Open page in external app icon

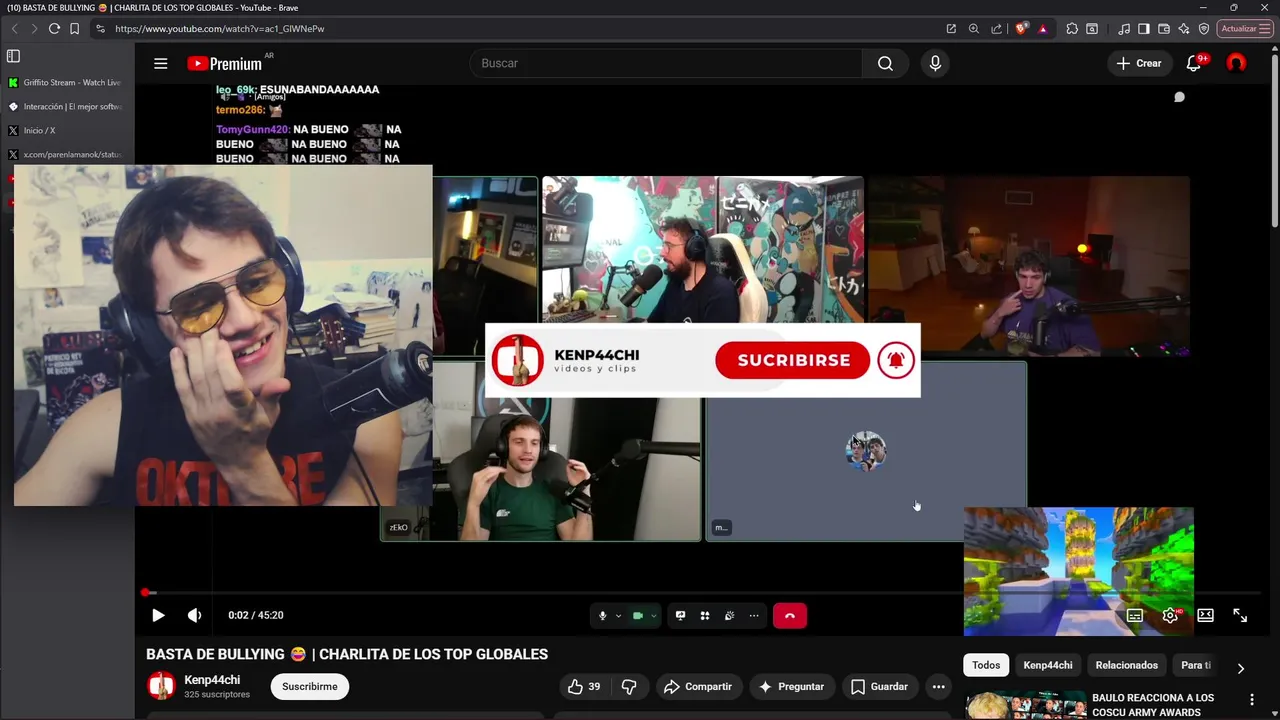951,29
